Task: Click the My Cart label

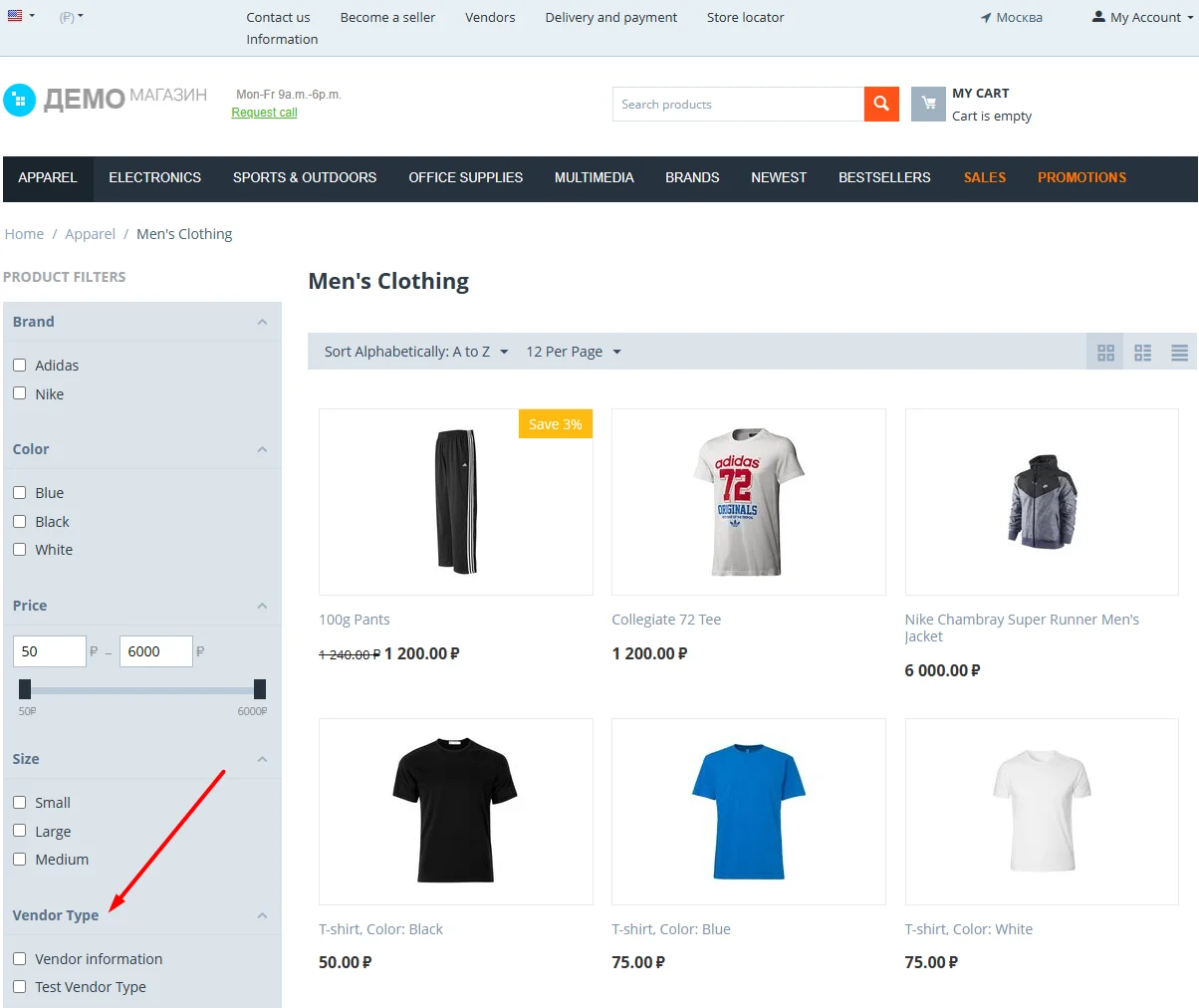Action: pos(981,93)
